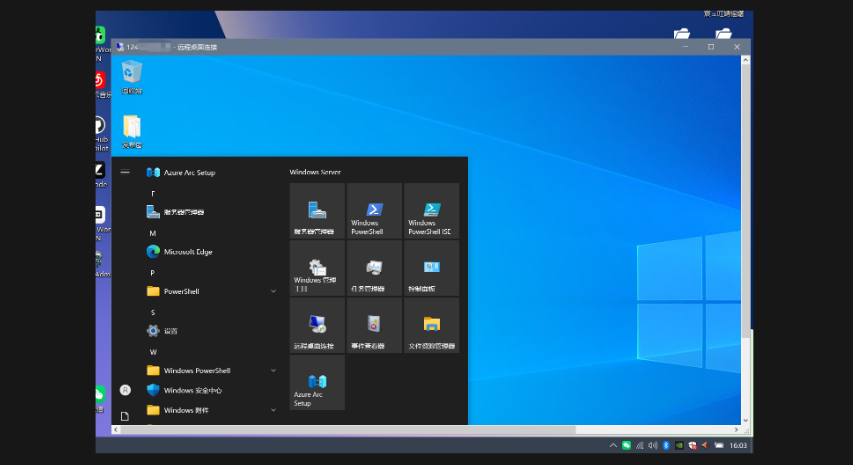The image size is (853, 465).
Task: Open the File Explorer tile
Action: click(431, 325)
